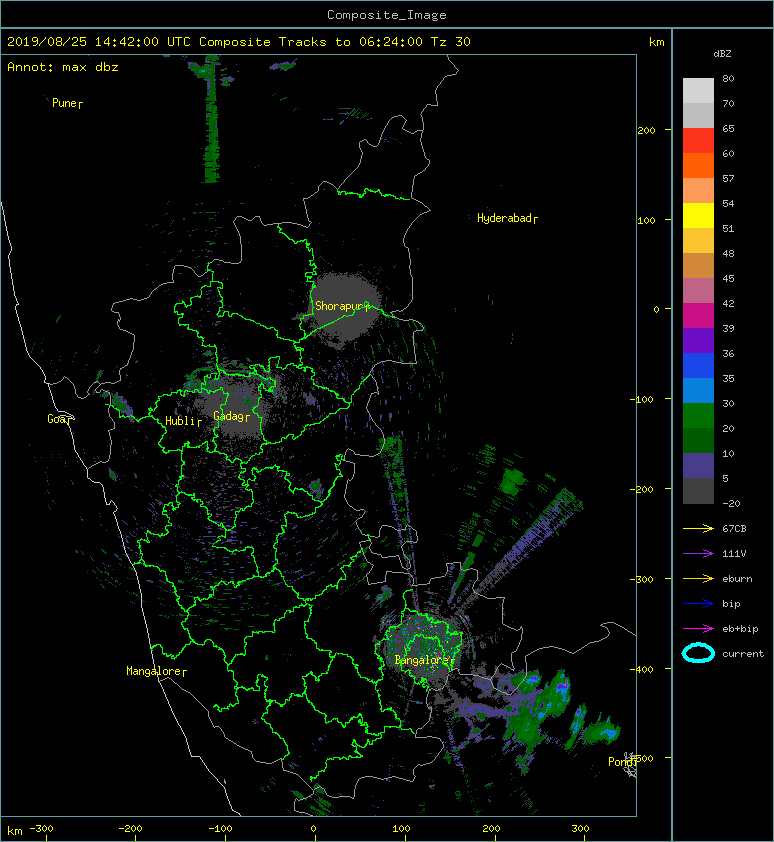This screenshot has height=842, width=774.
Task: Click the -300 km tick on right axis
Action: [x=642, y=579]
